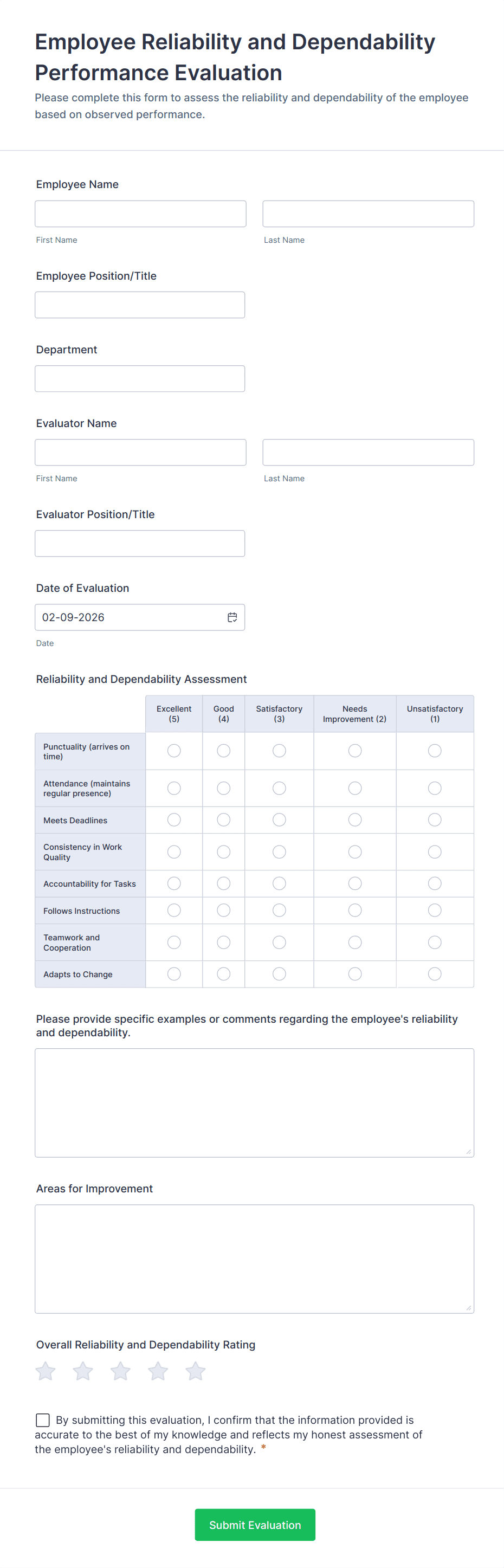This screenshot has height=1568, width=504.
Task: Give a five-star overall rating
Action: tap(196, 1371)
